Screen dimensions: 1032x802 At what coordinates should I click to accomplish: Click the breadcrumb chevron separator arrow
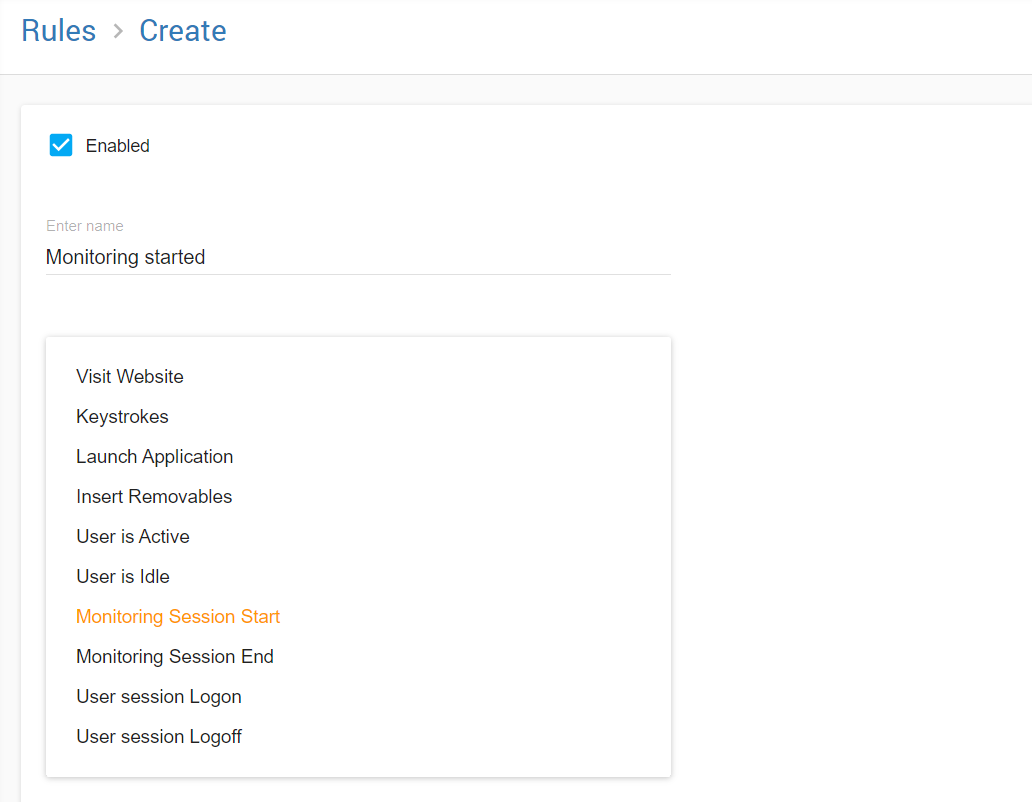tap(118, 32)
